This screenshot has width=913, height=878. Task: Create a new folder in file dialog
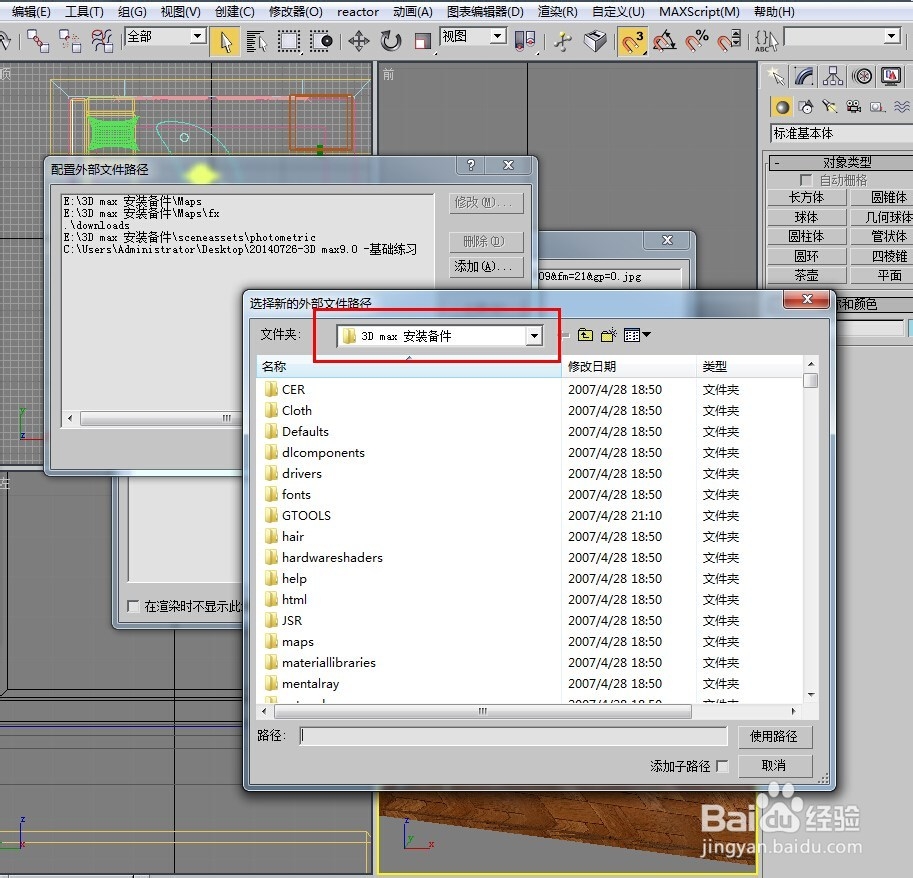pyautogui.click(x=608, y=335)
